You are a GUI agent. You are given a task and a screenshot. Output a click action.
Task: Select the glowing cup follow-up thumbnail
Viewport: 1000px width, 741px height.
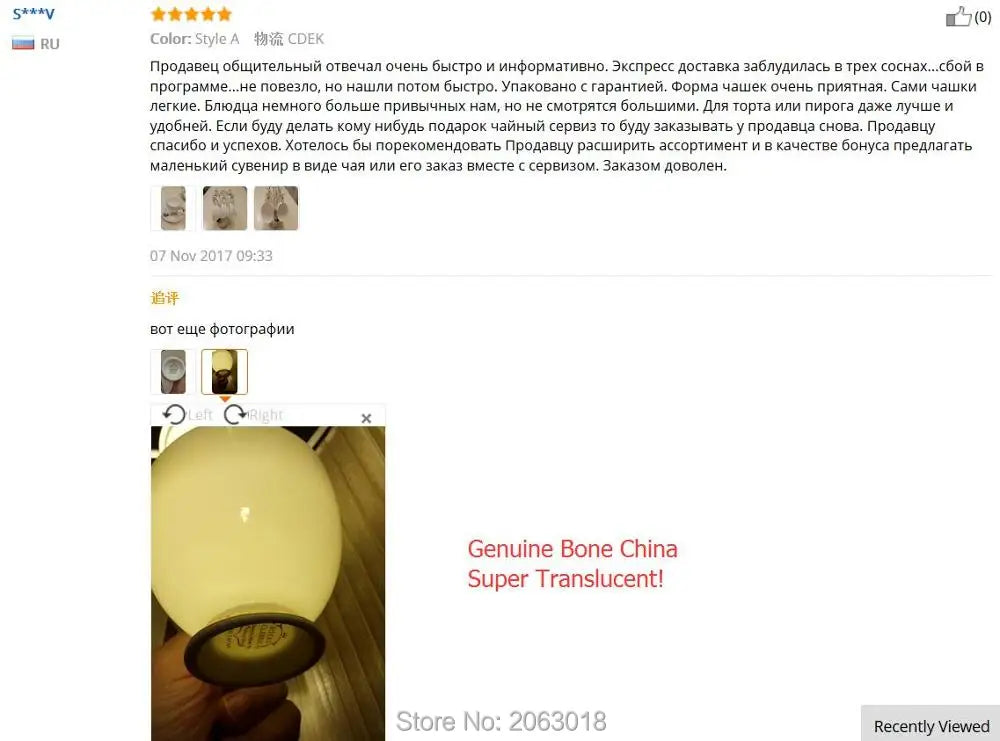224,371
